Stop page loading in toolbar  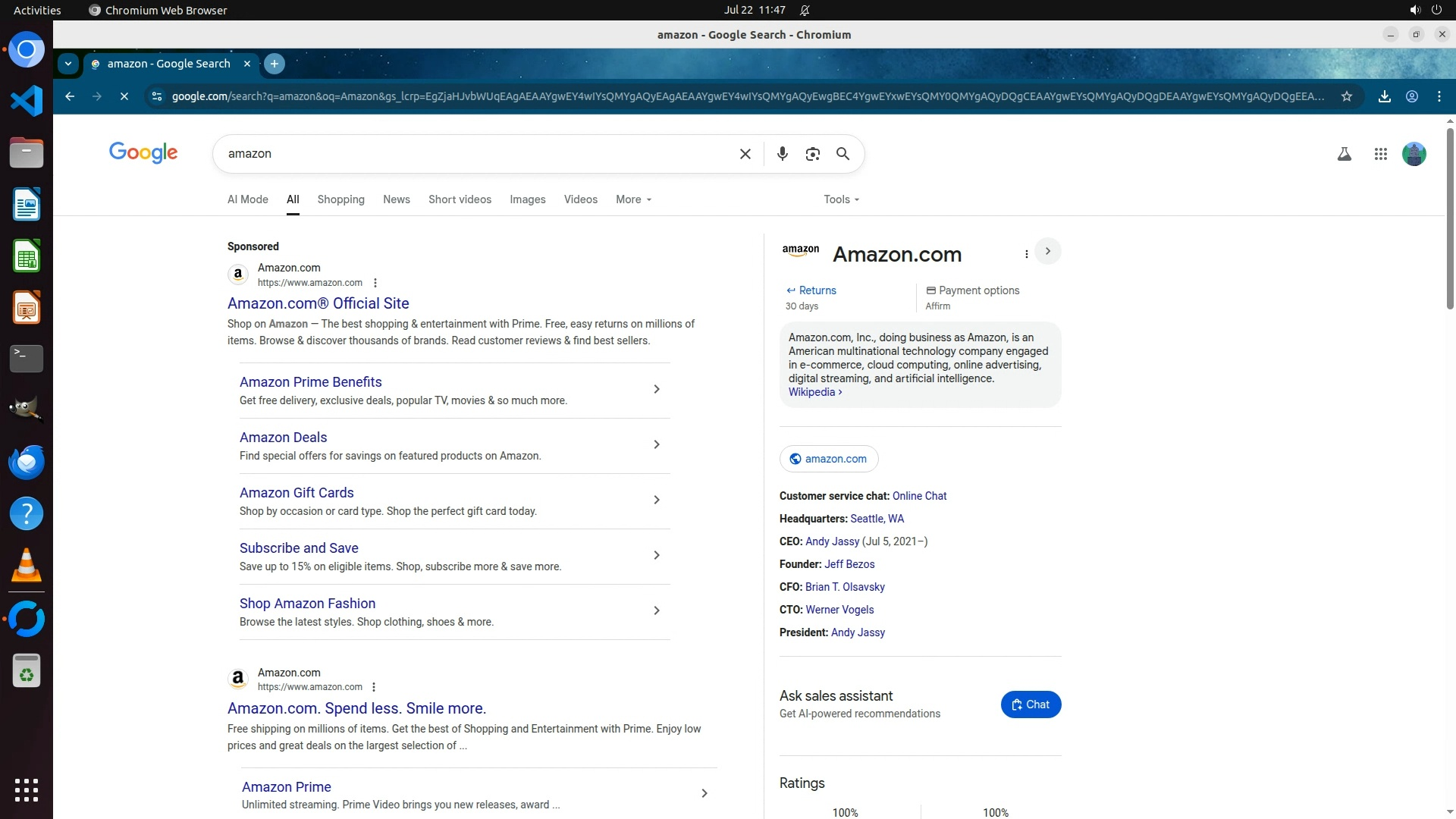[124, 96]
